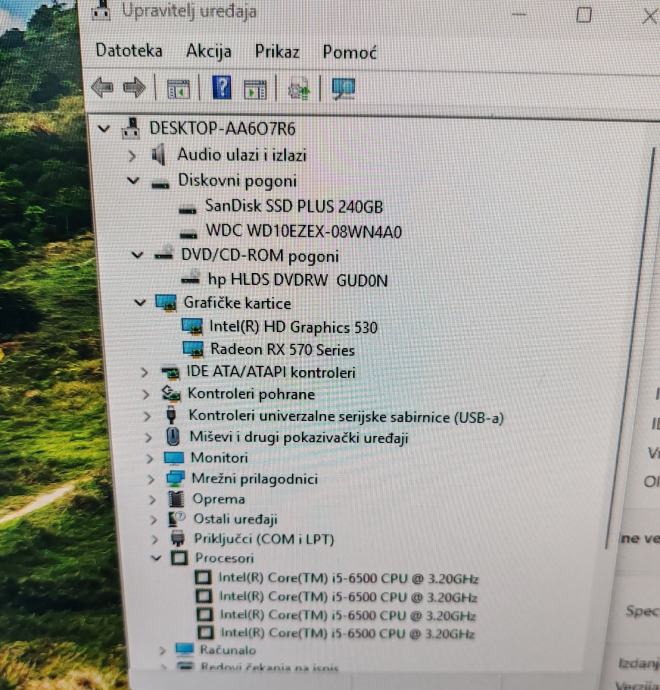The image size is (660, 690).
Task: Expand IDE ATA/ATAPI kontroleri category
Action: click(144, 373)
